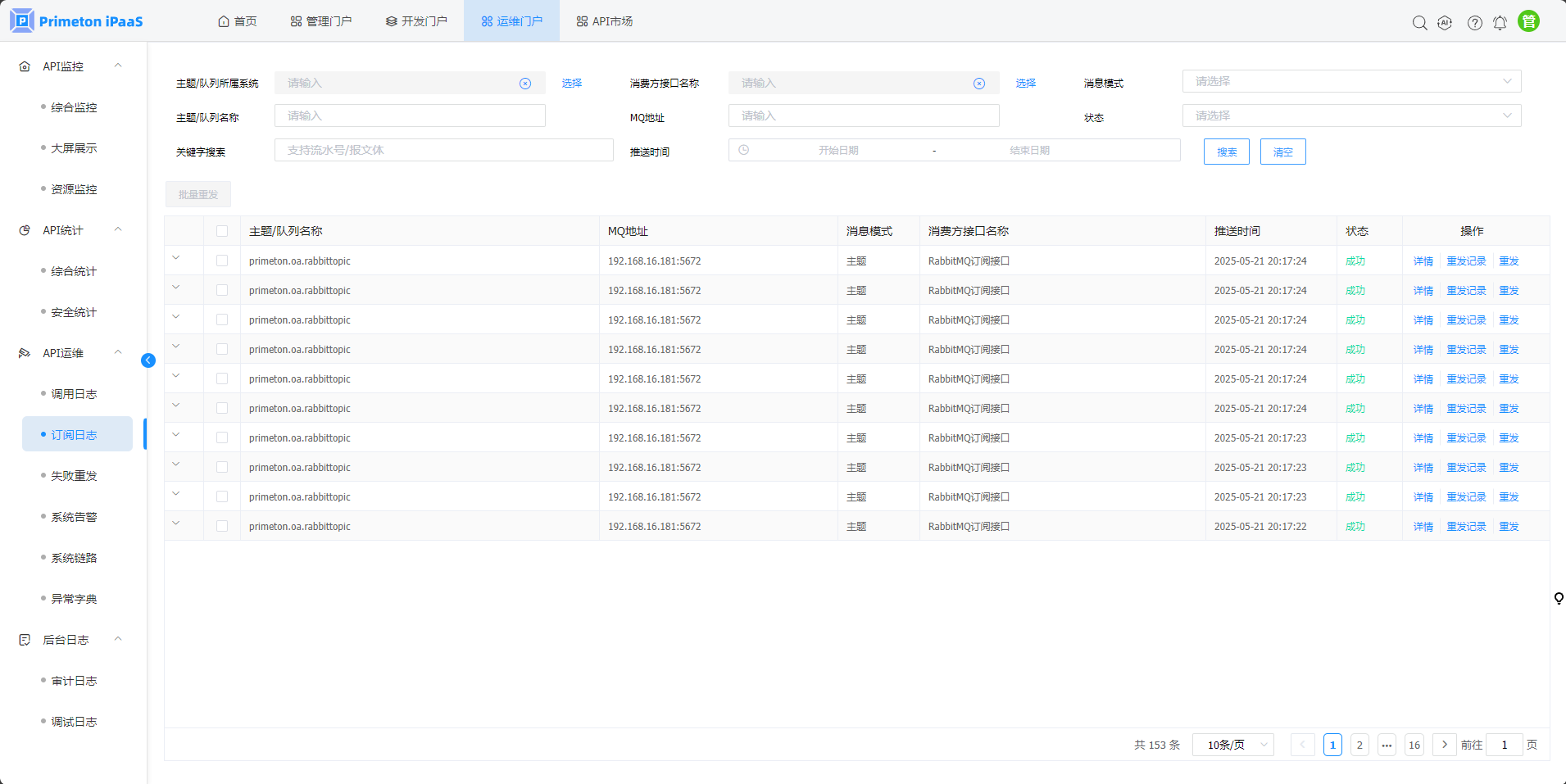This screenshot has width=1566, height=784.
Task: Check the last table row checkbox
Action: pos(222,526)
